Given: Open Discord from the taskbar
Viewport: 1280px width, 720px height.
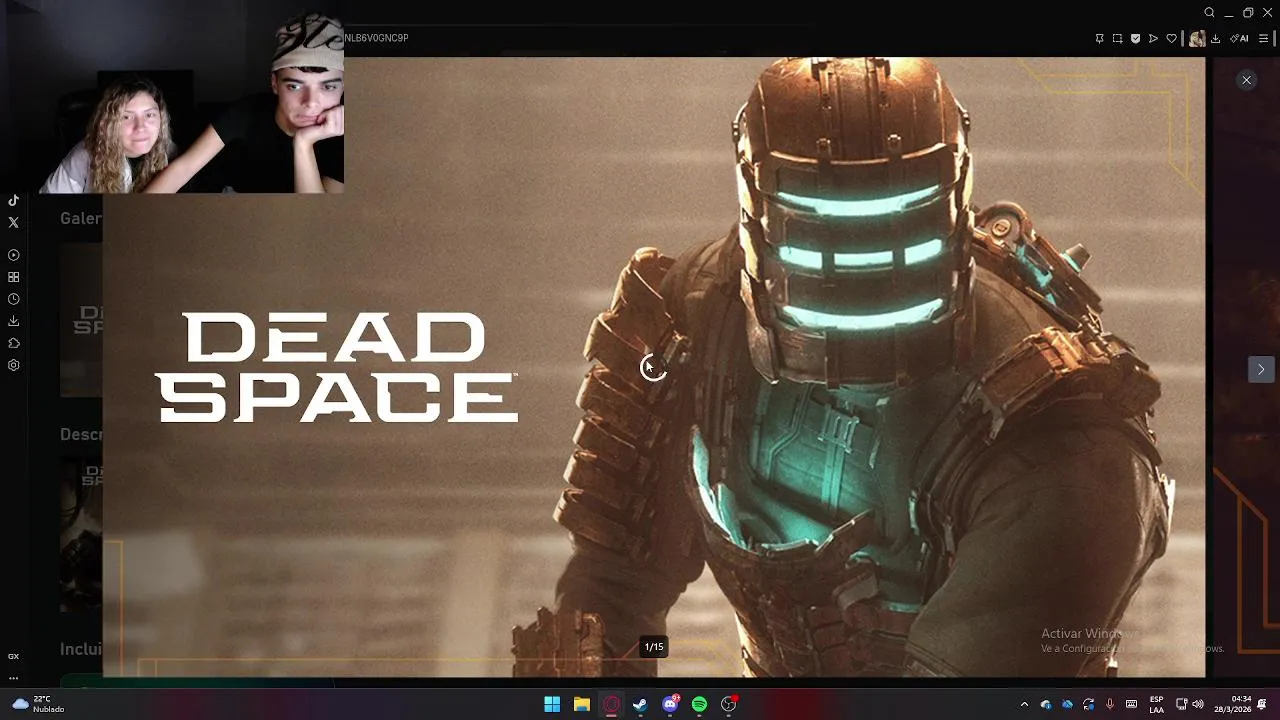Looking at the screenshot, I should pyautogui.click(x=670, y=704).
